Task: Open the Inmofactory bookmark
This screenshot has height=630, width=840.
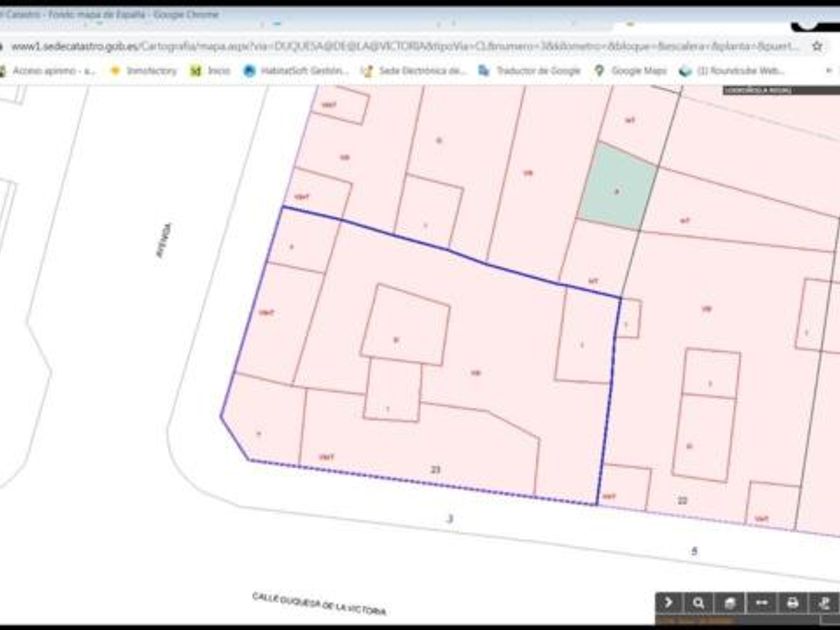Action: (x=144, y=71)
